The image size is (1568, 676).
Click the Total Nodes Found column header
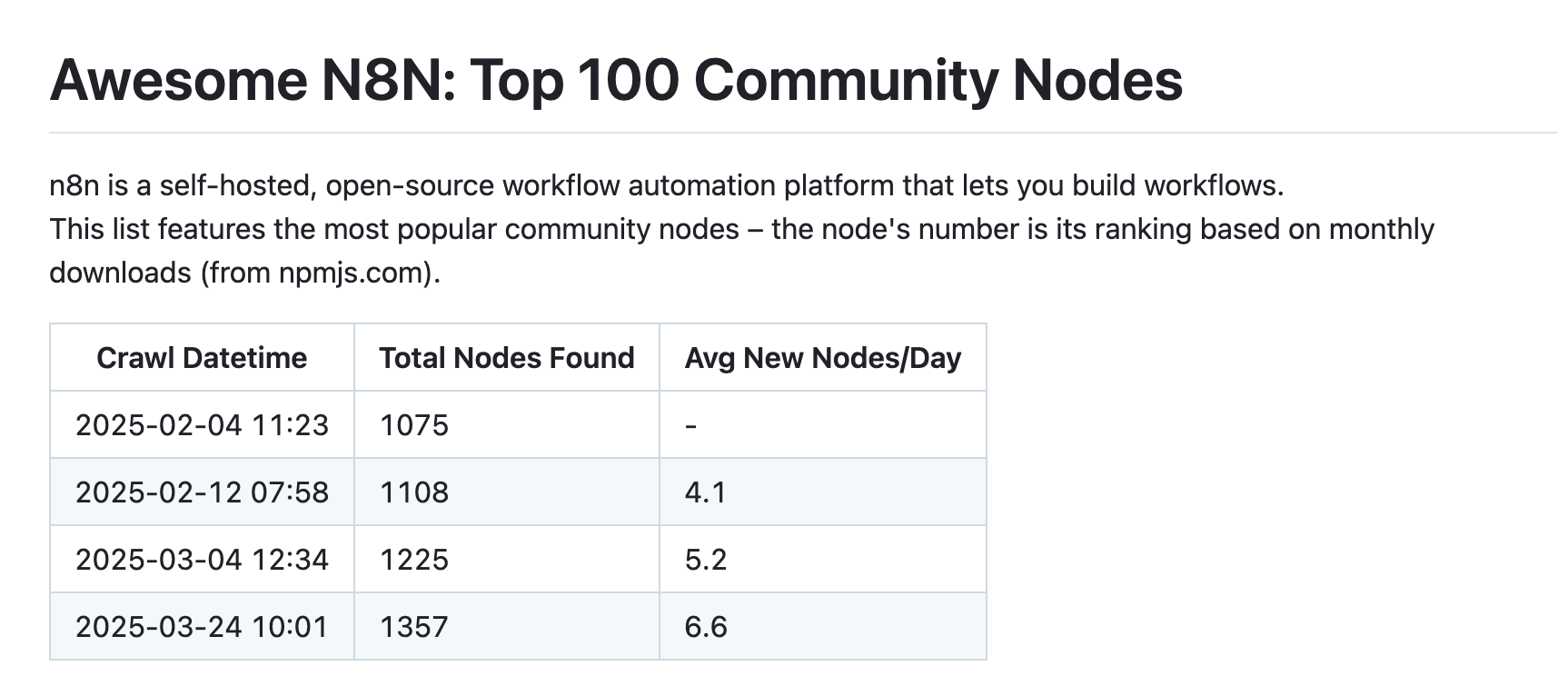point(506,358)
